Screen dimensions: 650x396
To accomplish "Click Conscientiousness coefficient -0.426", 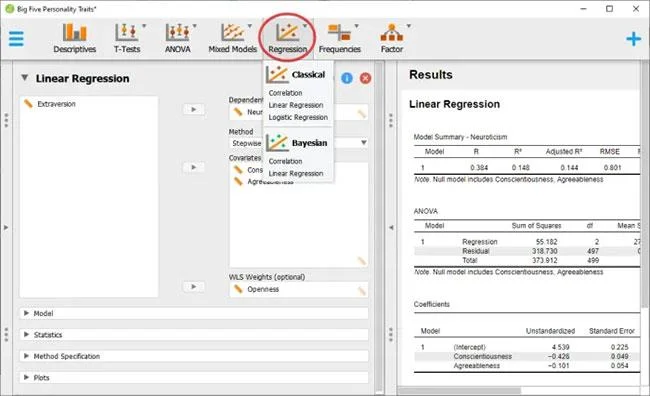I will [x=558, y=356].
